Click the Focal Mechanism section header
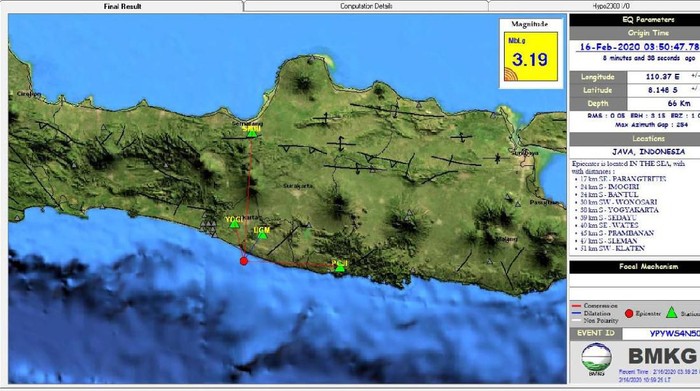The height and width of the screenshot is (391, 700). pos(635,267)
